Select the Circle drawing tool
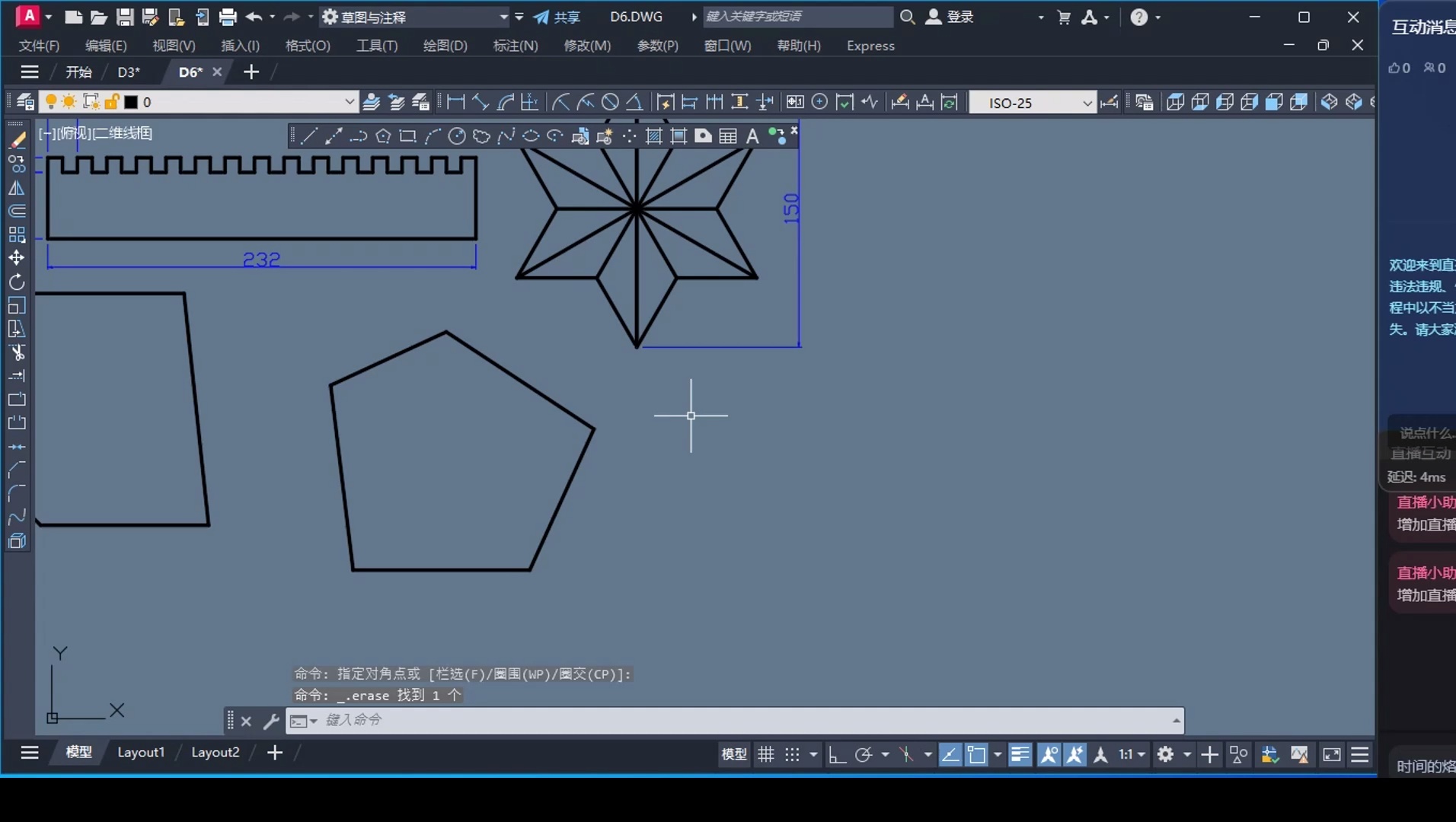 click(x=458, y=136)
